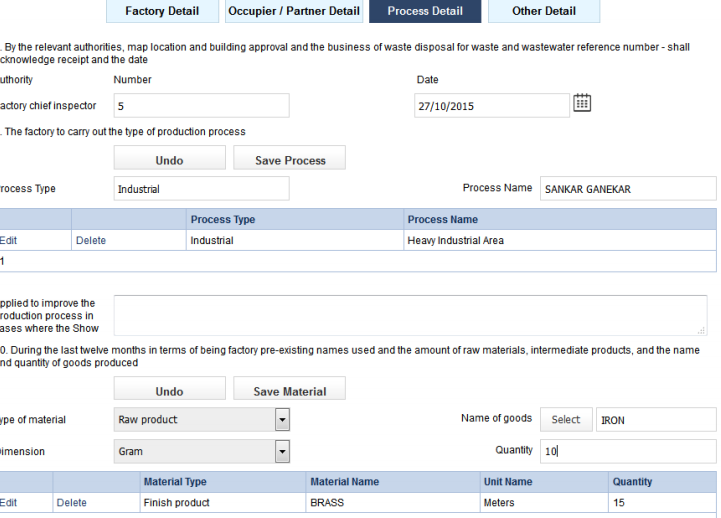Click the Save Process button
This screenshot has height=518, width=721.
[x=289, y=160]
